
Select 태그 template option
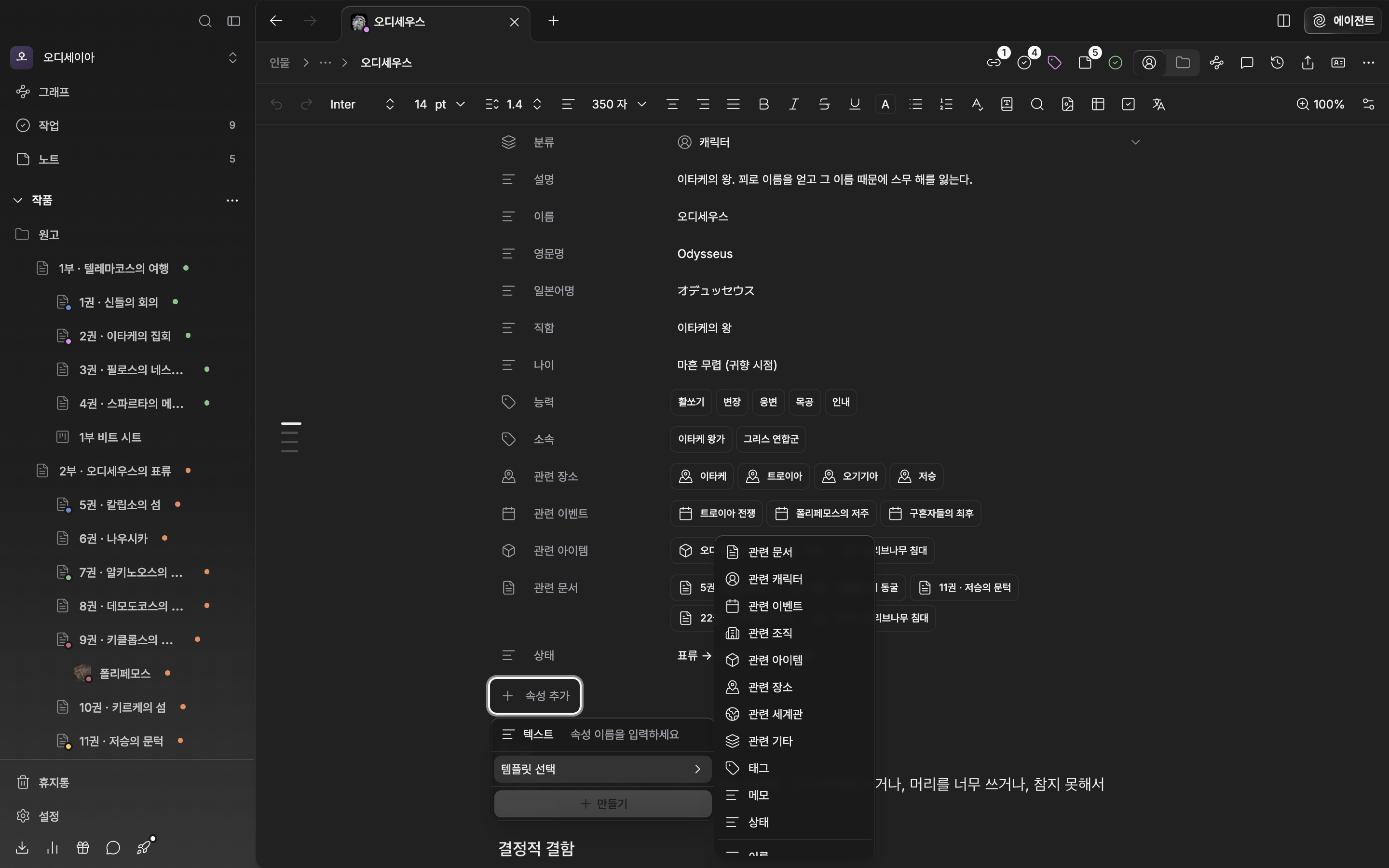point(794,768)
